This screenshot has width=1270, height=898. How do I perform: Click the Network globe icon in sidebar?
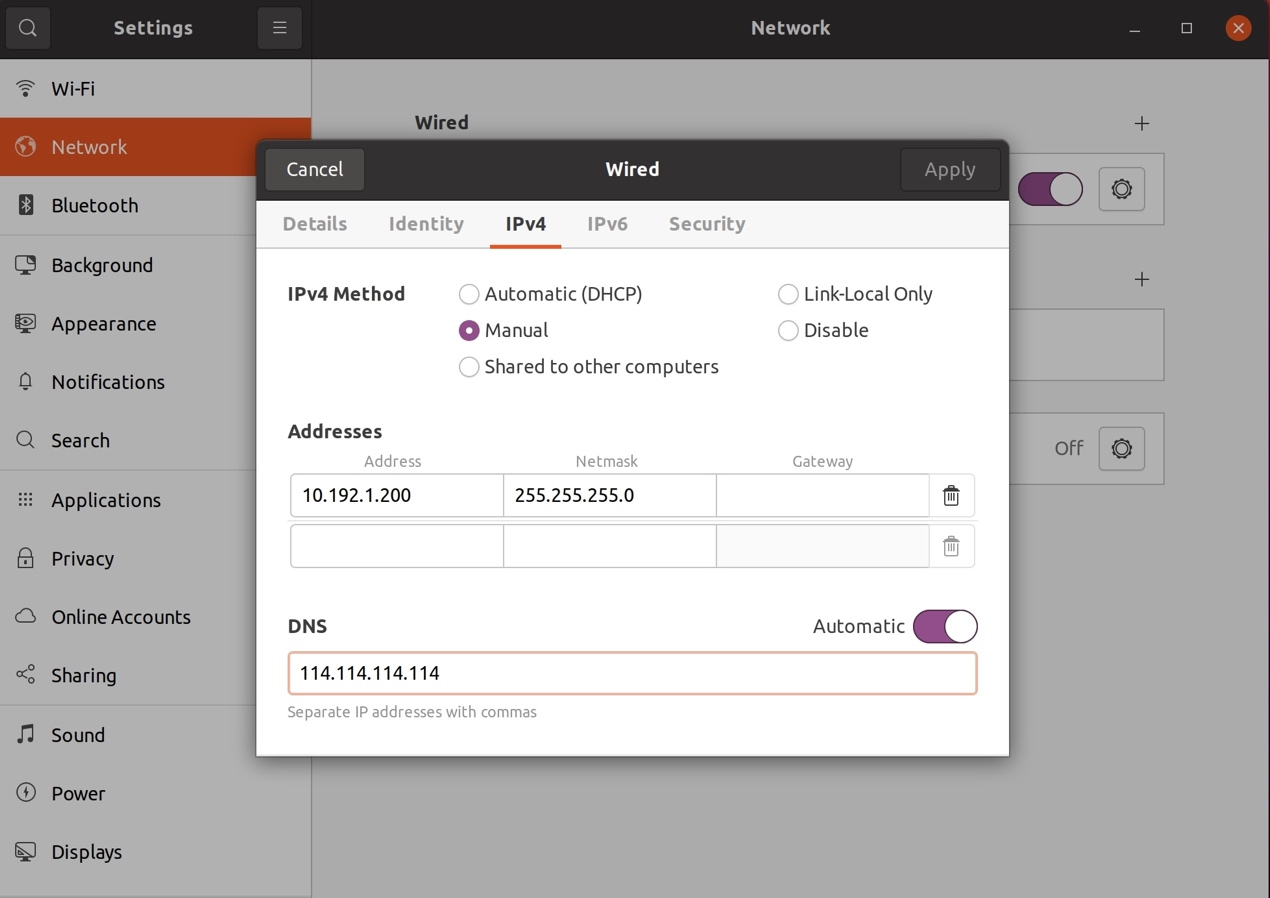[x=26, y=147]
